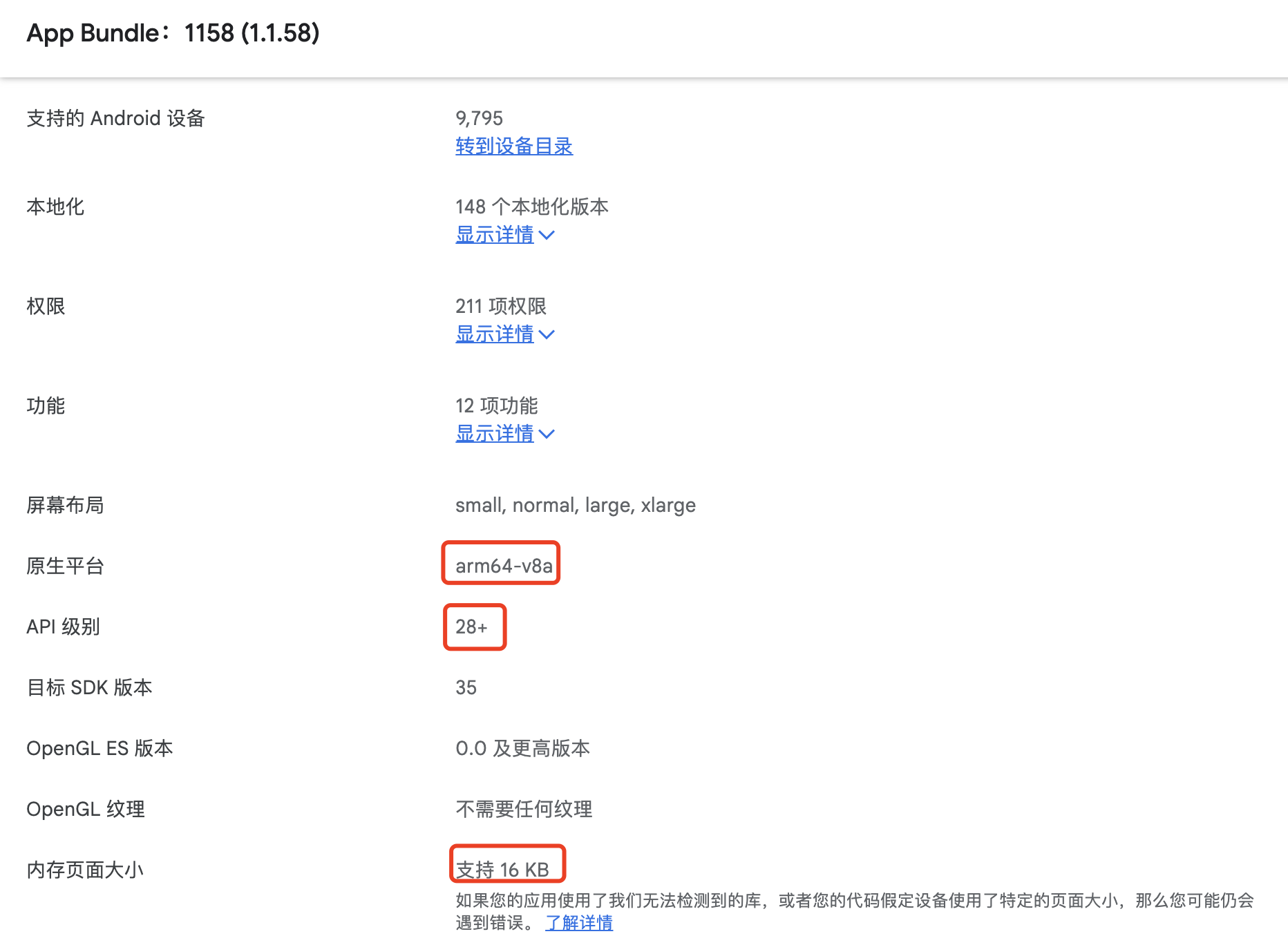The image size is (1288, 945).
Task: Show details for the 211 项权限
Action: pos(495,334)
